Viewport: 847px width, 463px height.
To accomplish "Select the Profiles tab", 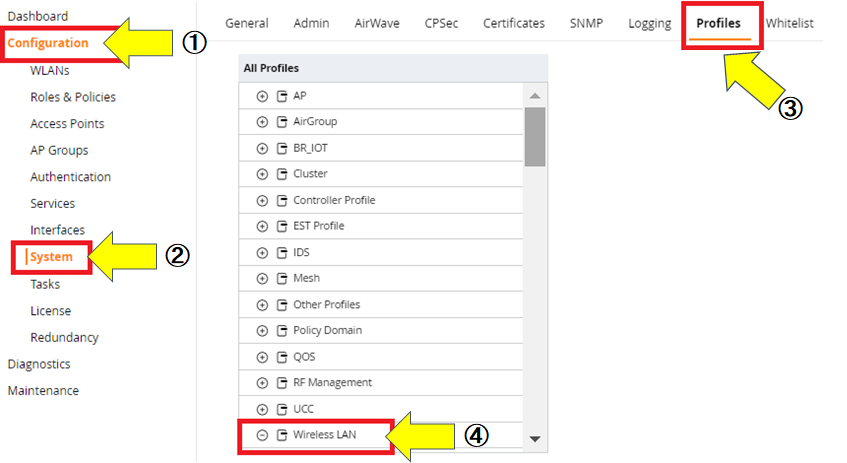I will (718, 23).
